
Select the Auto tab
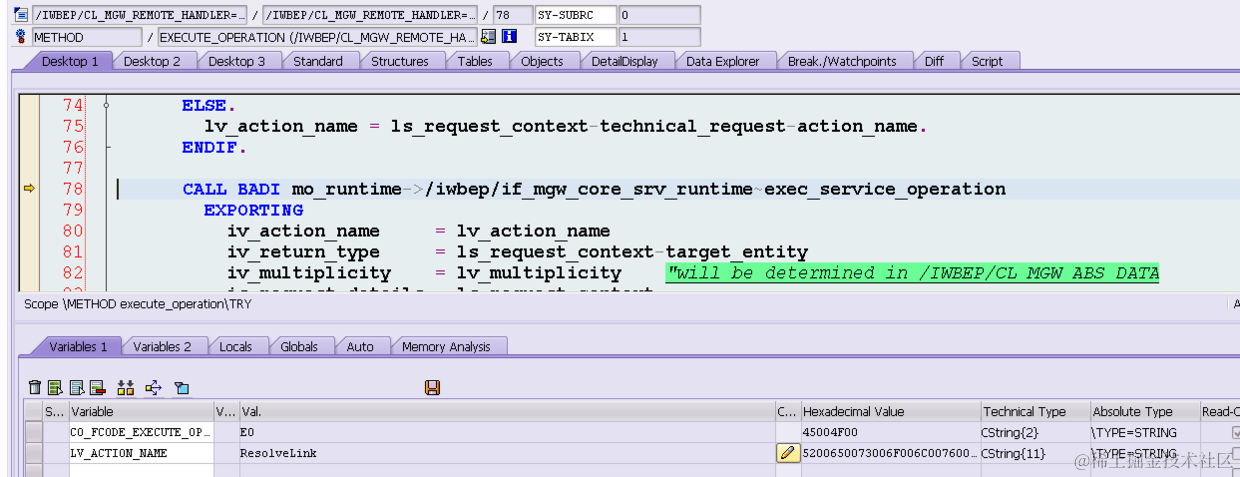pos(360,346)
